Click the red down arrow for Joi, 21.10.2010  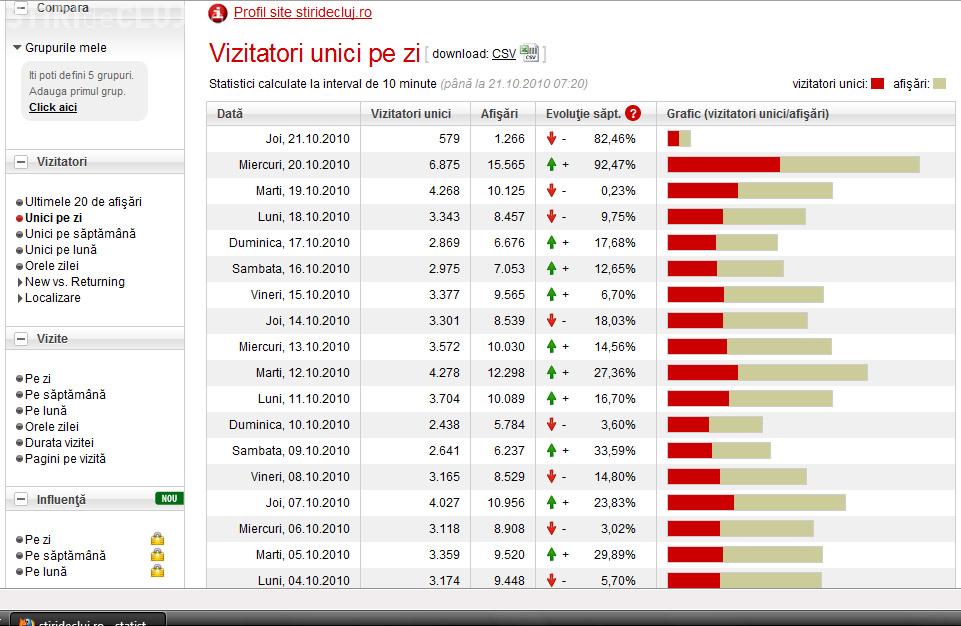point(551,139)
